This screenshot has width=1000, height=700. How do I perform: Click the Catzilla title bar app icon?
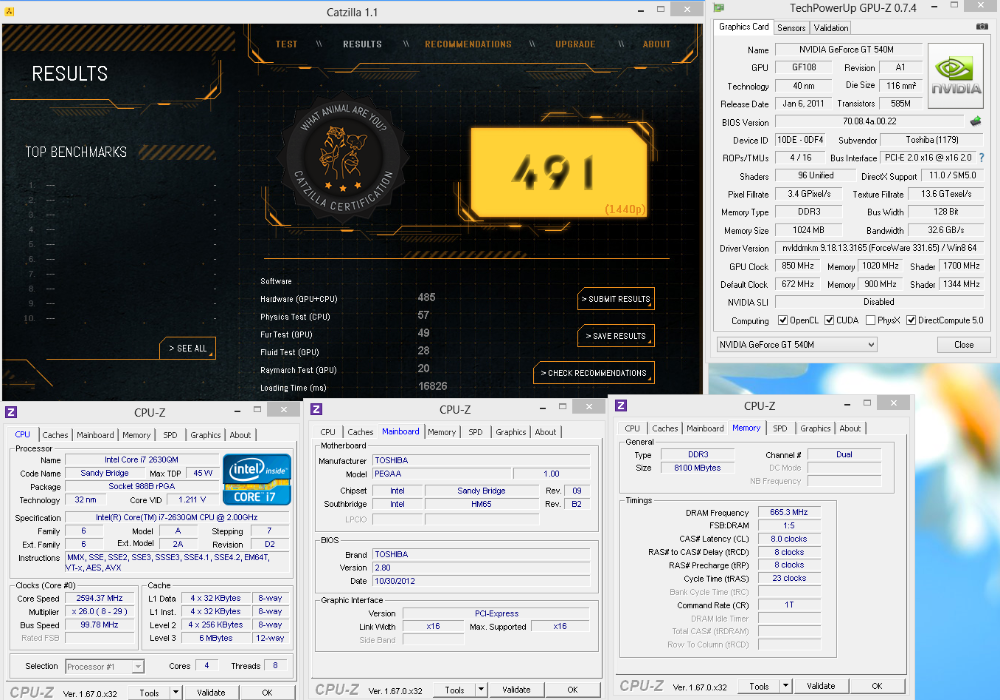coord(9,11)
